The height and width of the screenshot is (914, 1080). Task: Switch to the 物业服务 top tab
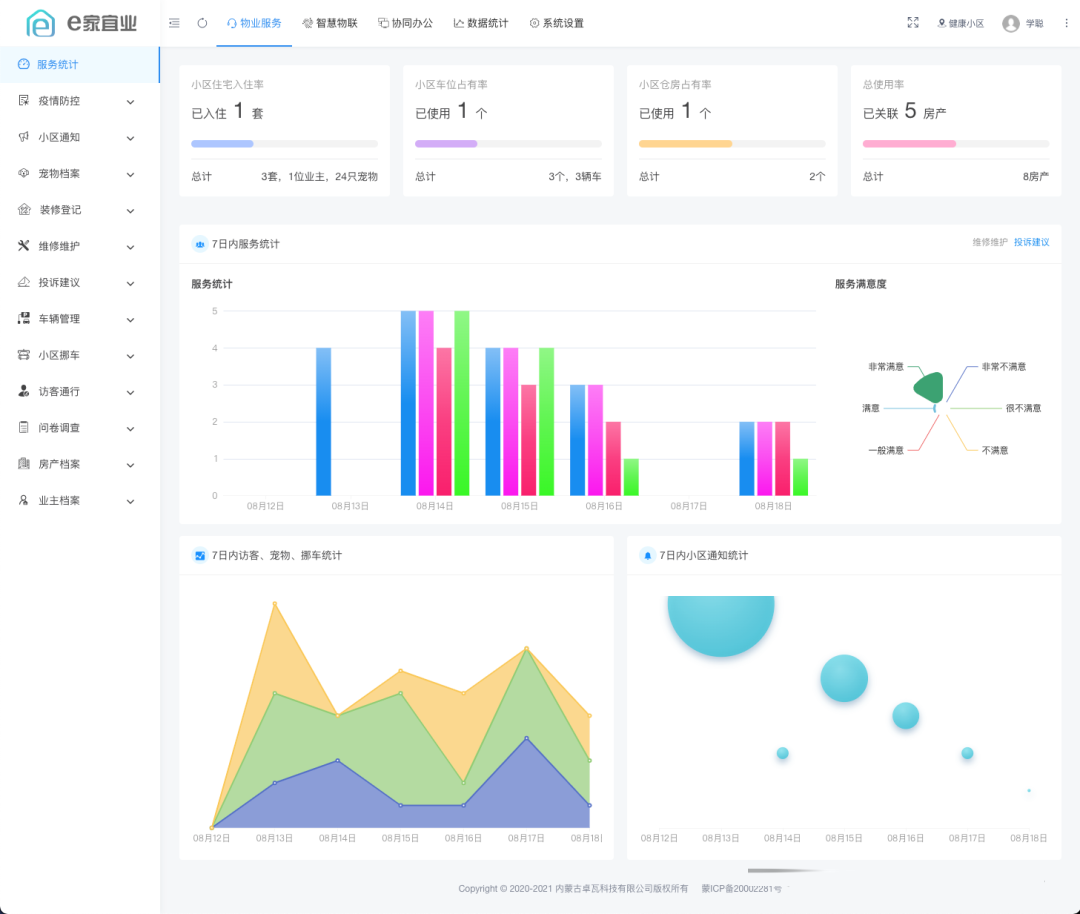pos(254,23)
